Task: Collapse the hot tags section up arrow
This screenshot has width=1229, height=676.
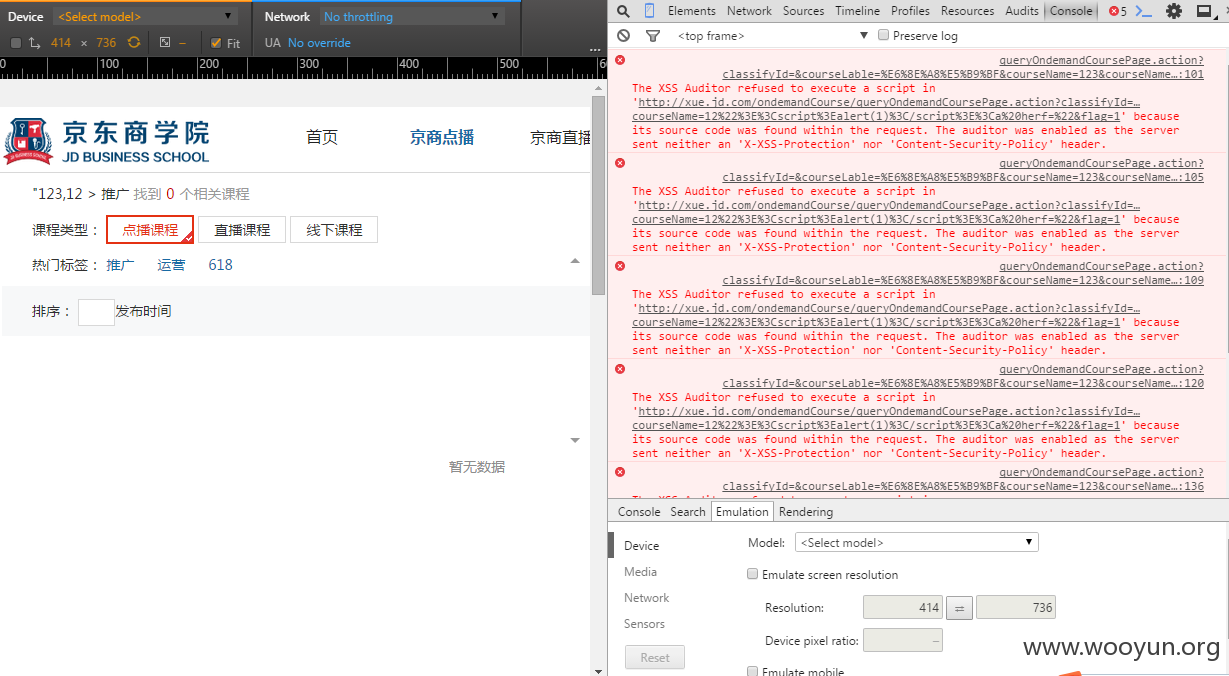Action: point(575,261)
